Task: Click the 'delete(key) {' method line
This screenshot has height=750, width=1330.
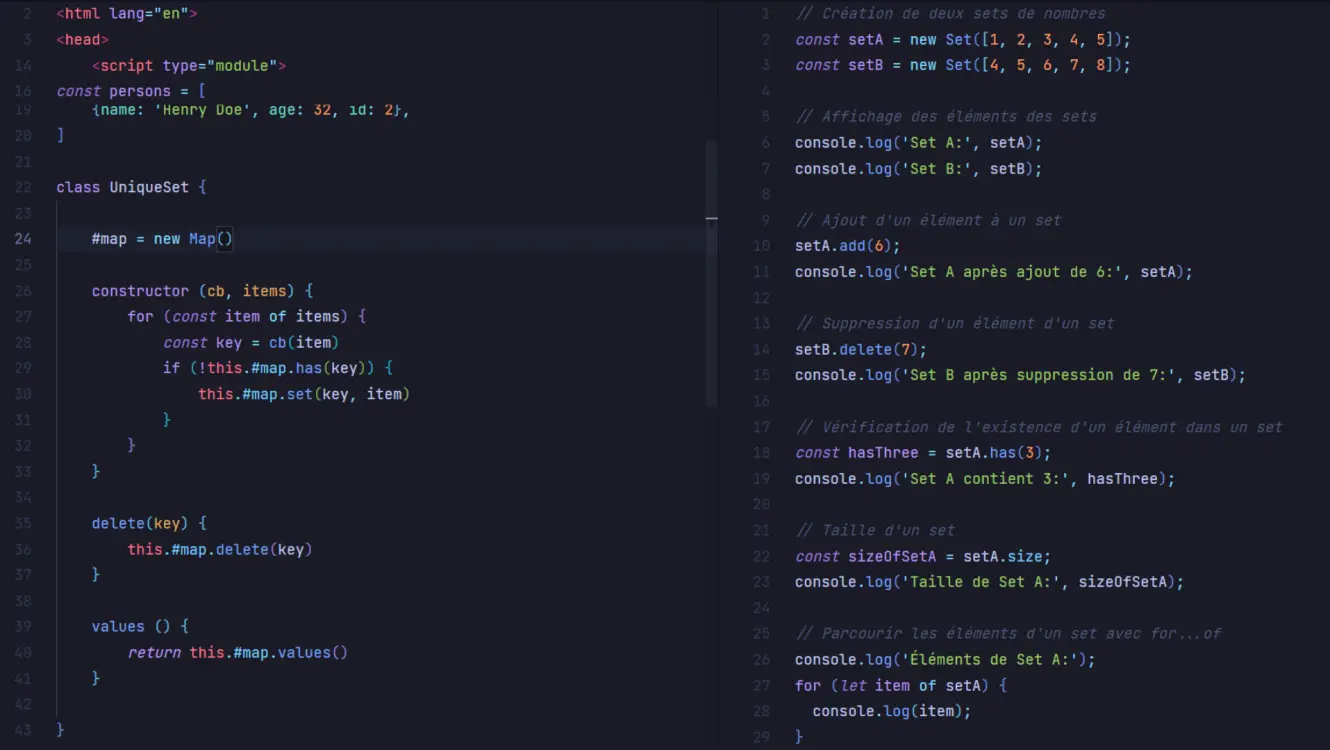Action: point(149,523)
